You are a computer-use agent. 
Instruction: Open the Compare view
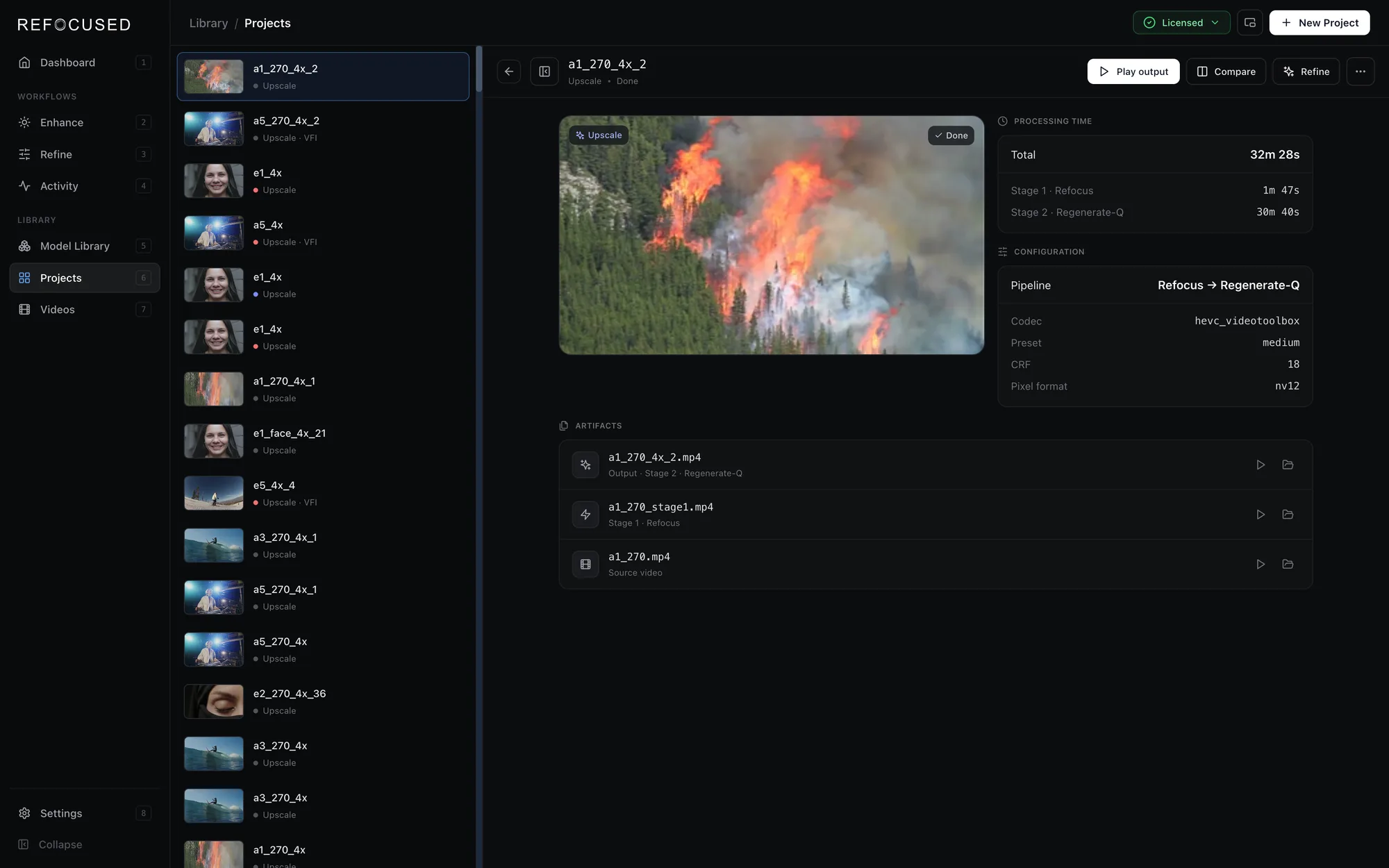pyautogui.click(x=1226, y=72)
